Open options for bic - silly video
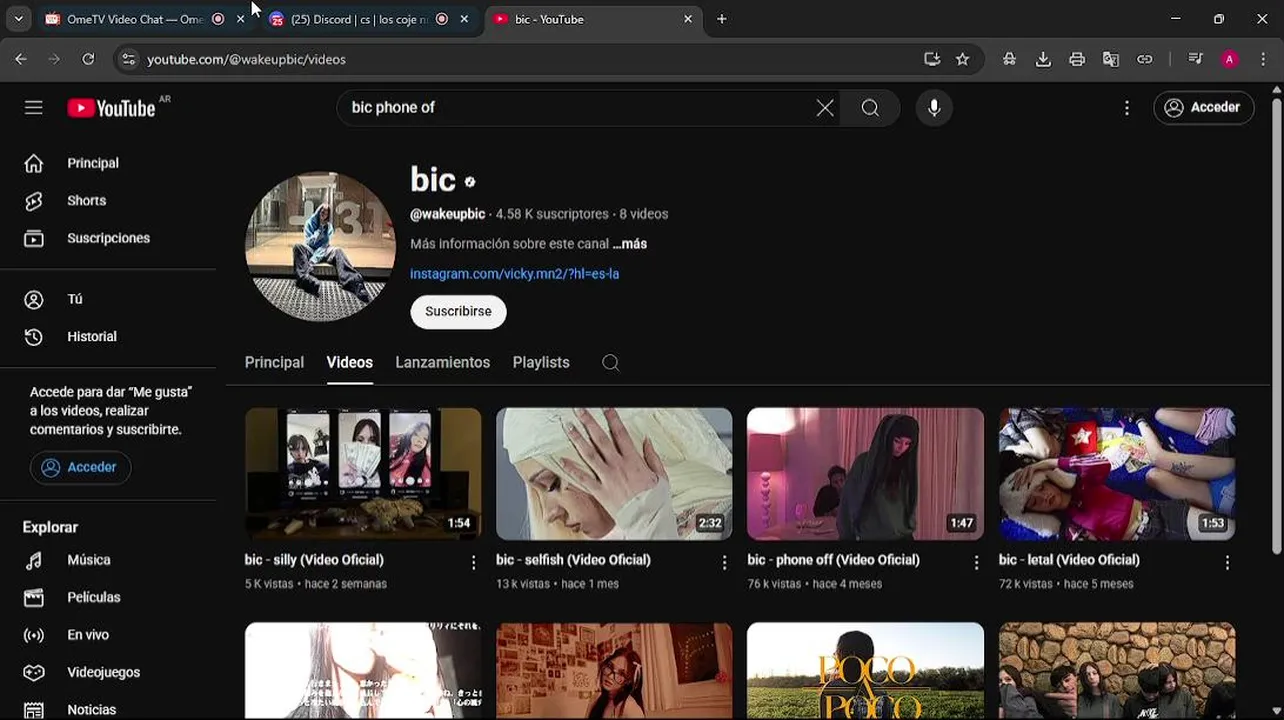 tap(474, 563)
